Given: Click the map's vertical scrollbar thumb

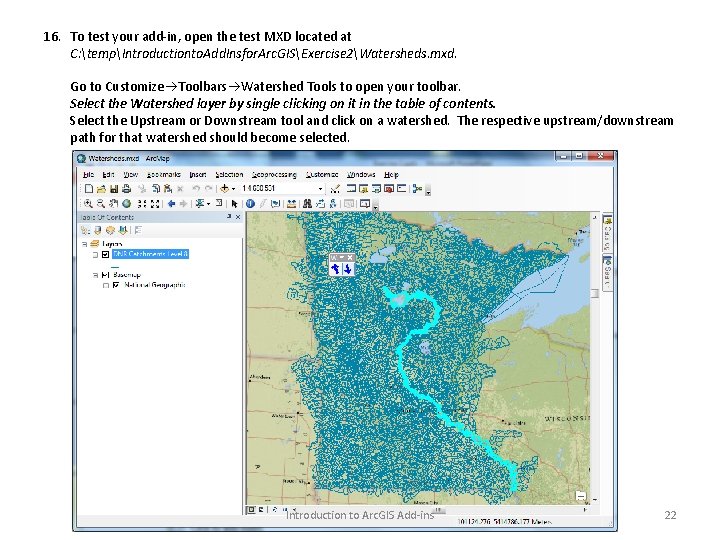Looking at the screenshot, I should click(595, 293).
